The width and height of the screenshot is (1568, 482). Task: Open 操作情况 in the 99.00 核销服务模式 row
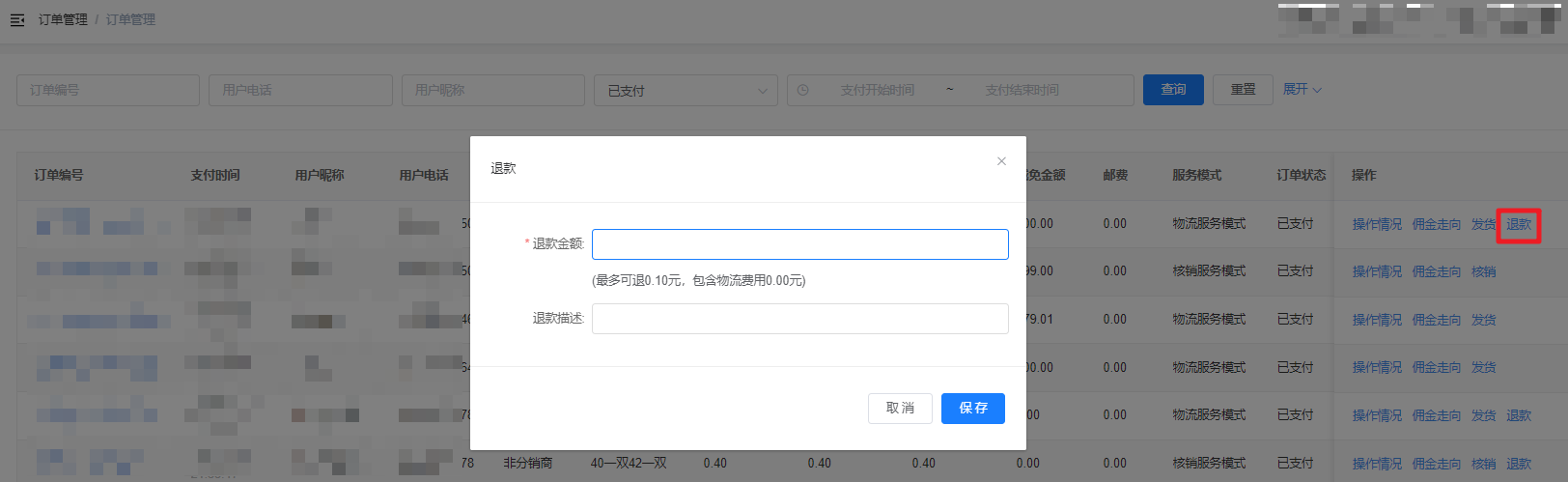point(1377,271)
